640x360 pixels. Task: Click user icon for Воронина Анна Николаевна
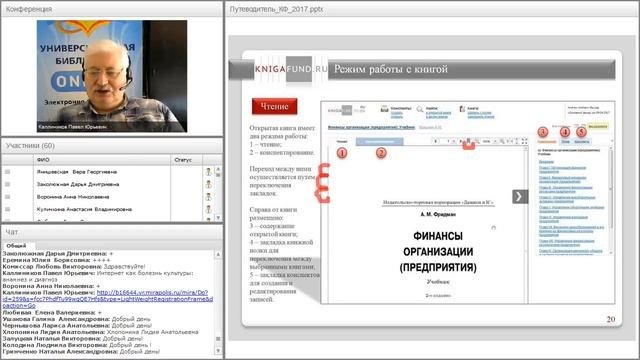(x=209, y=197)
